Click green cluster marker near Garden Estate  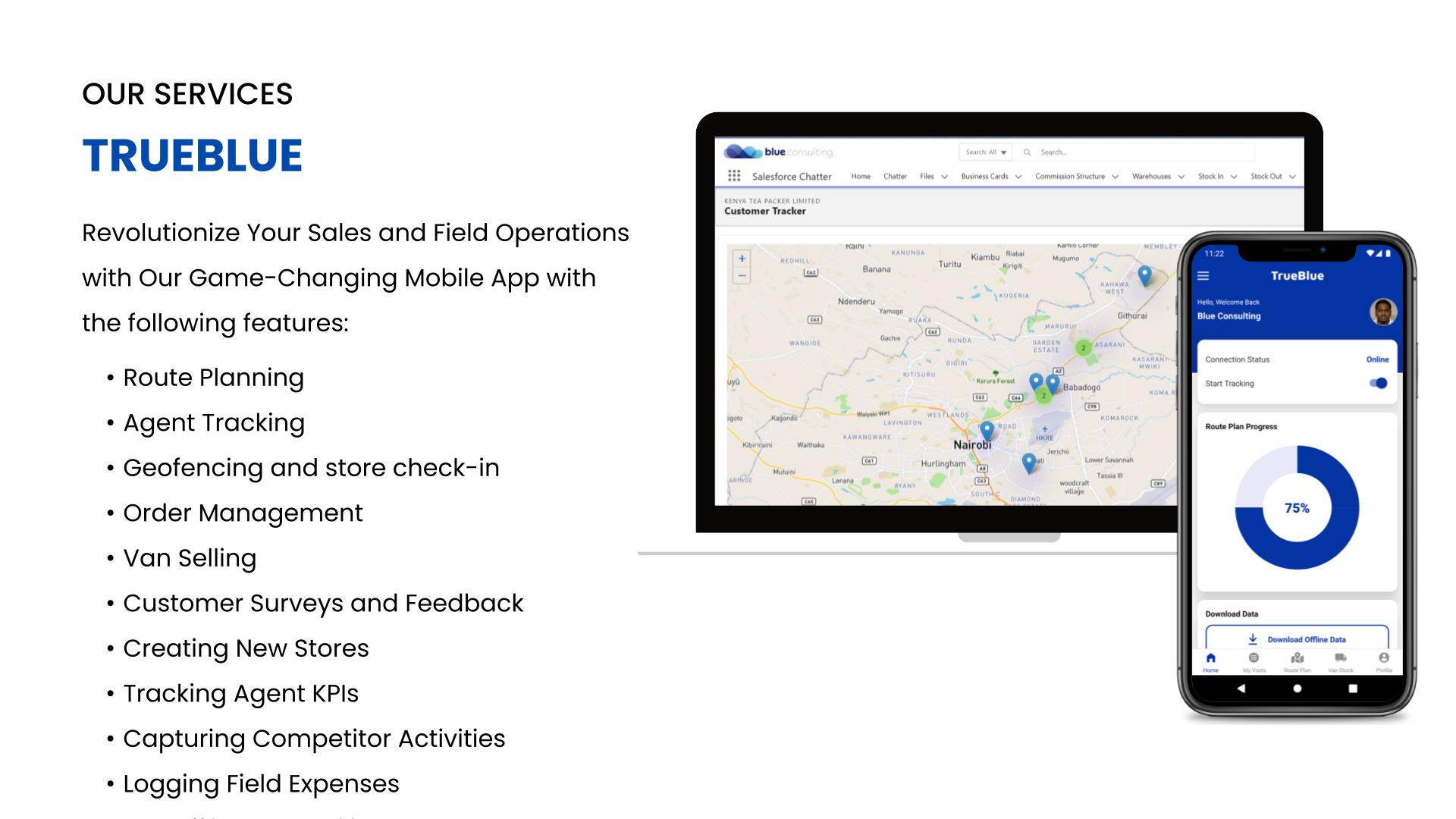click(x=1084, y=348)
